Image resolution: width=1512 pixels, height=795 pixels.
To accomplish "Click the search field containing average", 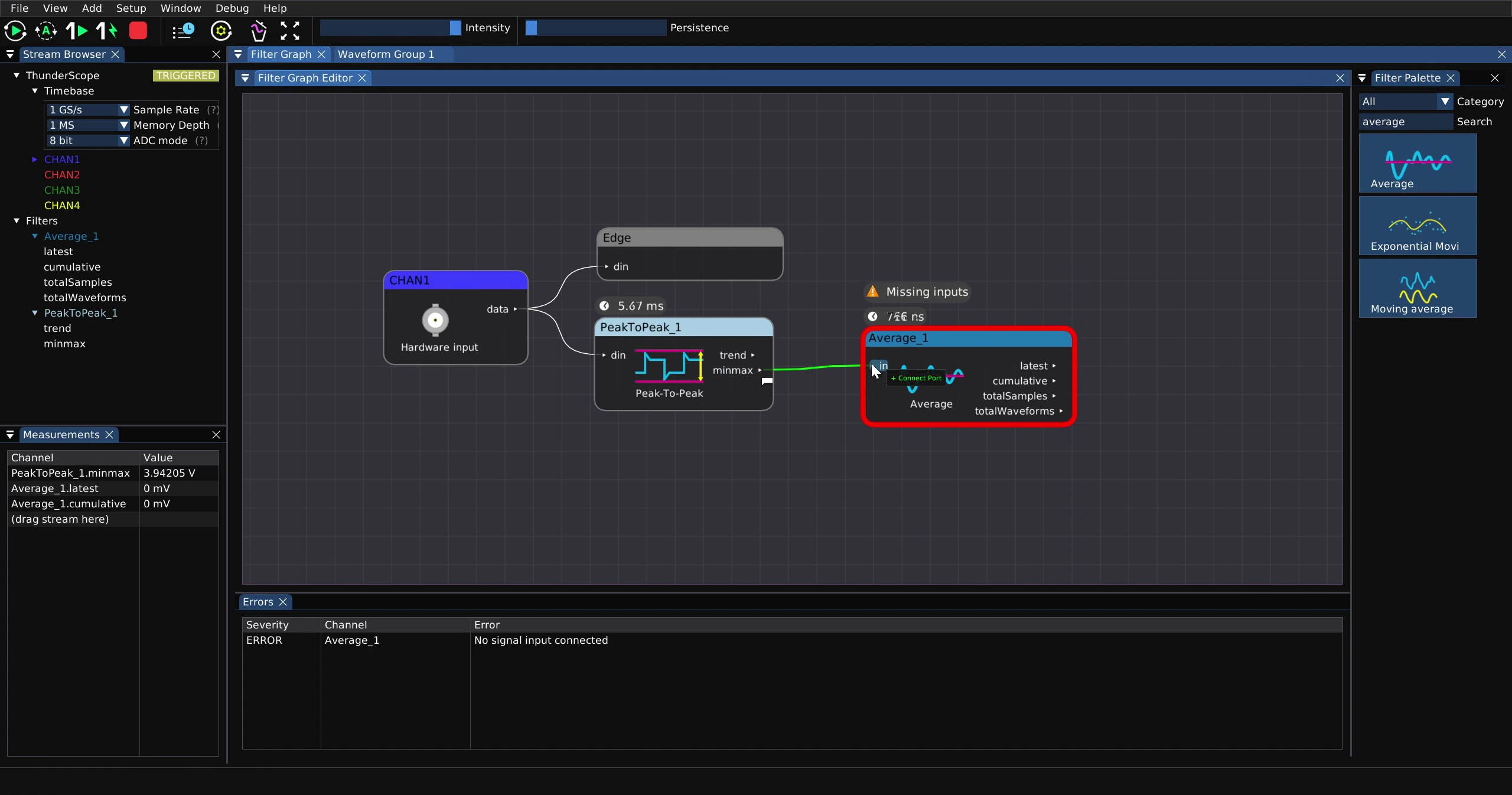I will (x=1406, y=122).
